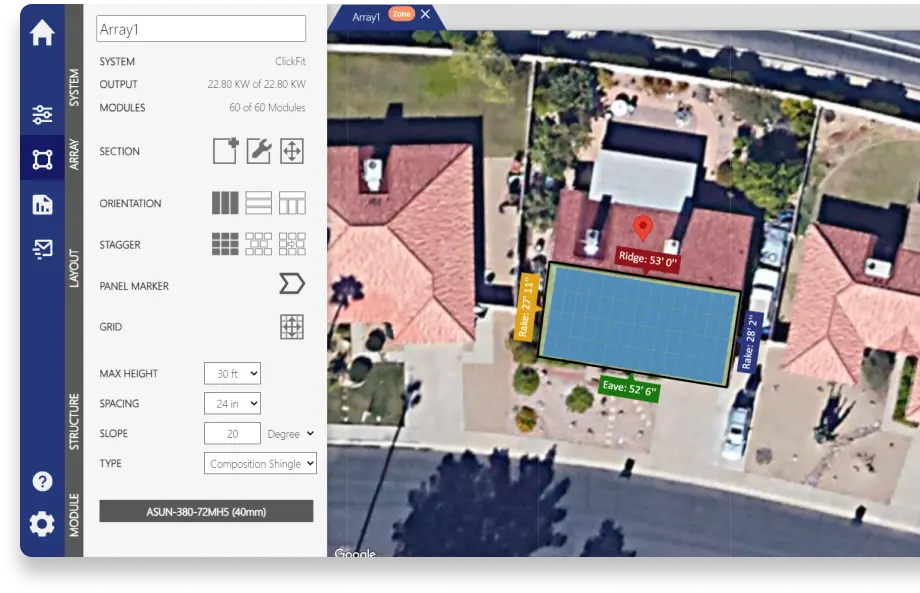
Task: Toggle the Grid display icon
Action: tap(291, 326)
